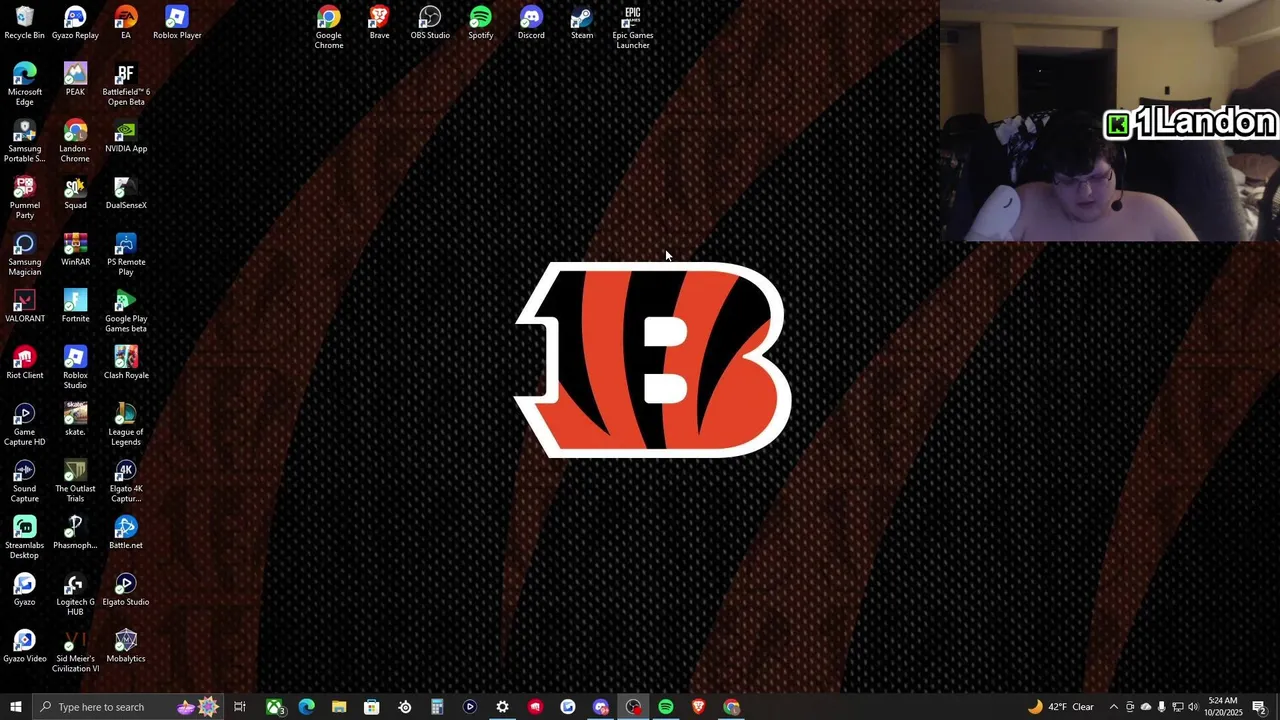The height and width of the screenshot is (720, 1280).
Task: Select the Discord desktop icon
Action: coord(531,24)
